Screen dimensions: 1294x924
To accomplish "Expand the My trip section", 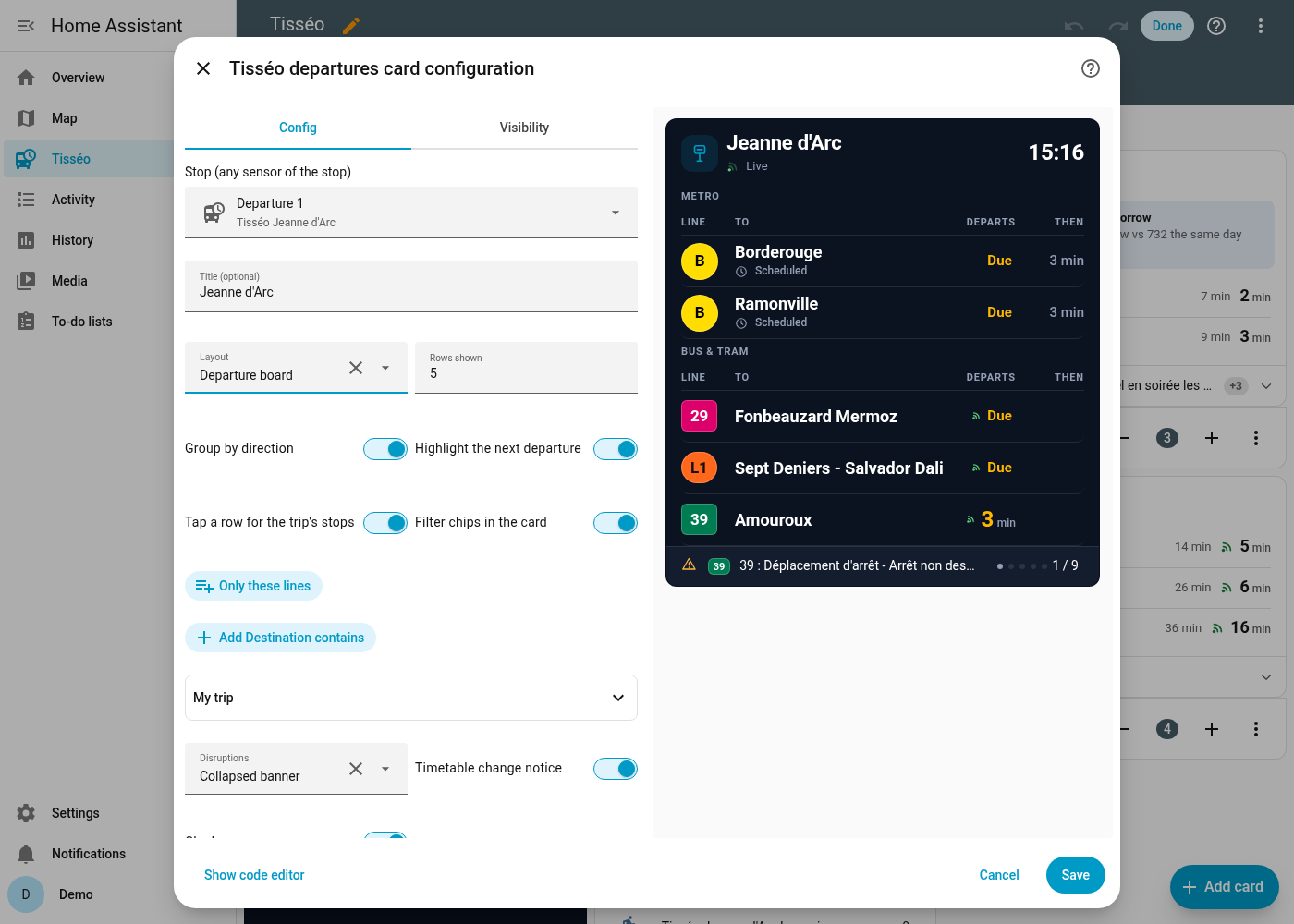I will coord(411,698).
